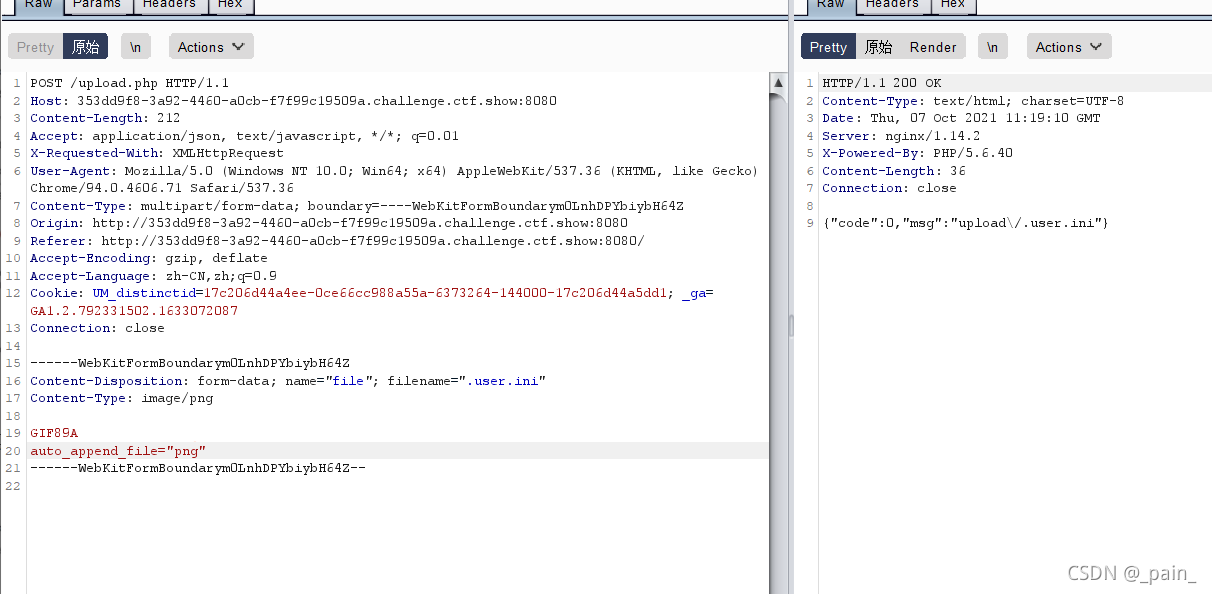Open request Actions dropdown
The width and height of the screenshot is (1212, 594).
[211, 47]
